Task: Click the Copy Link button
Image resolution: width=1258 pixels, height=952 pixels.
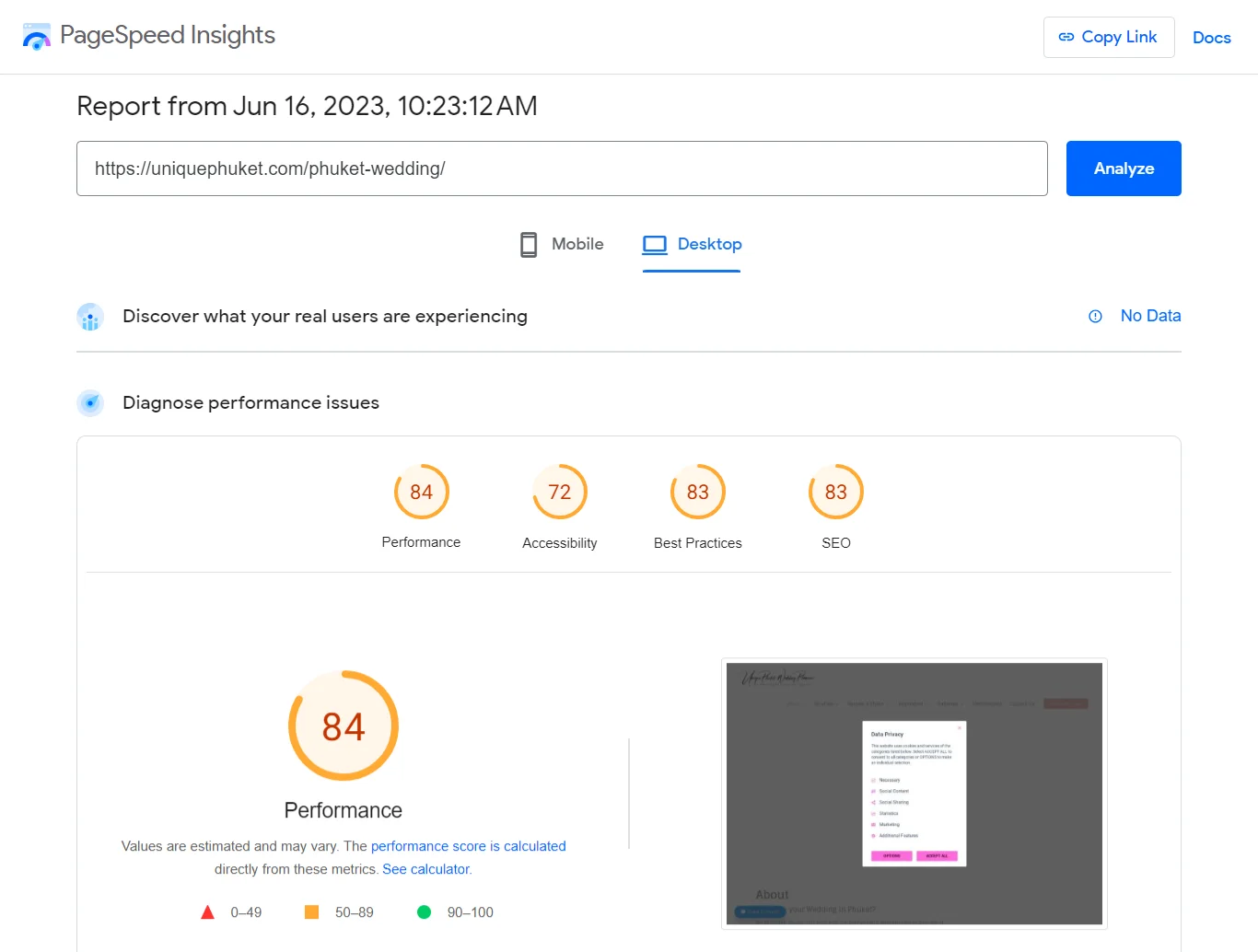Action: [x=1109, y=37]
